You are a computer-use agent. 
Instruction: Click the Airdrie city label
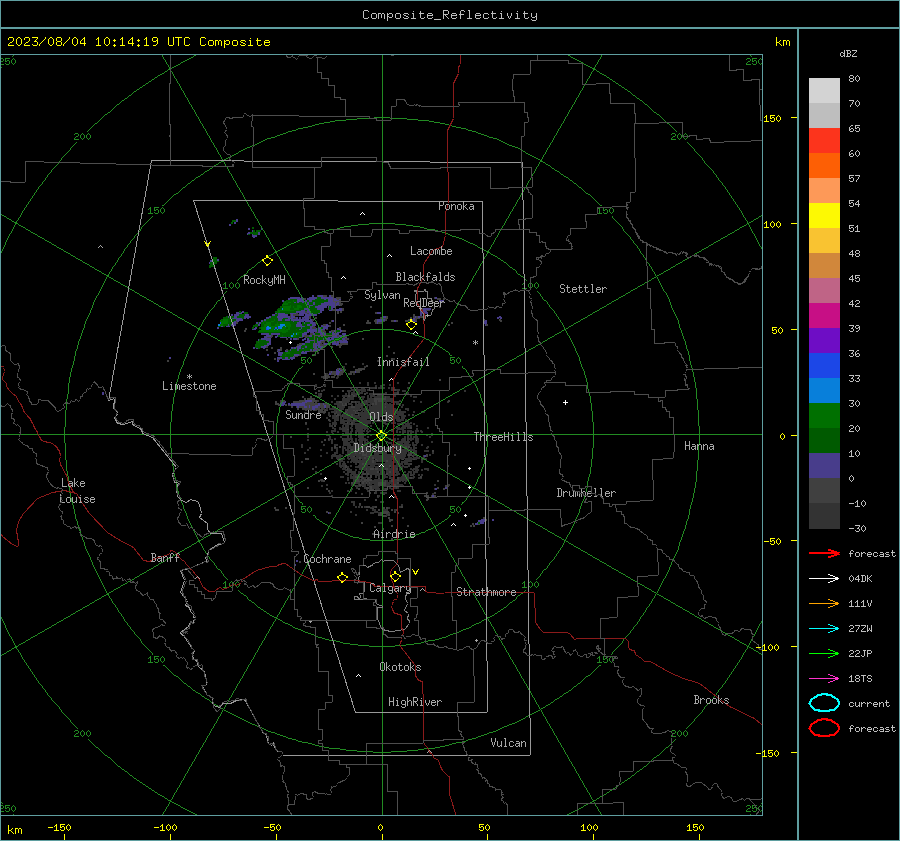tap(394, 534)
